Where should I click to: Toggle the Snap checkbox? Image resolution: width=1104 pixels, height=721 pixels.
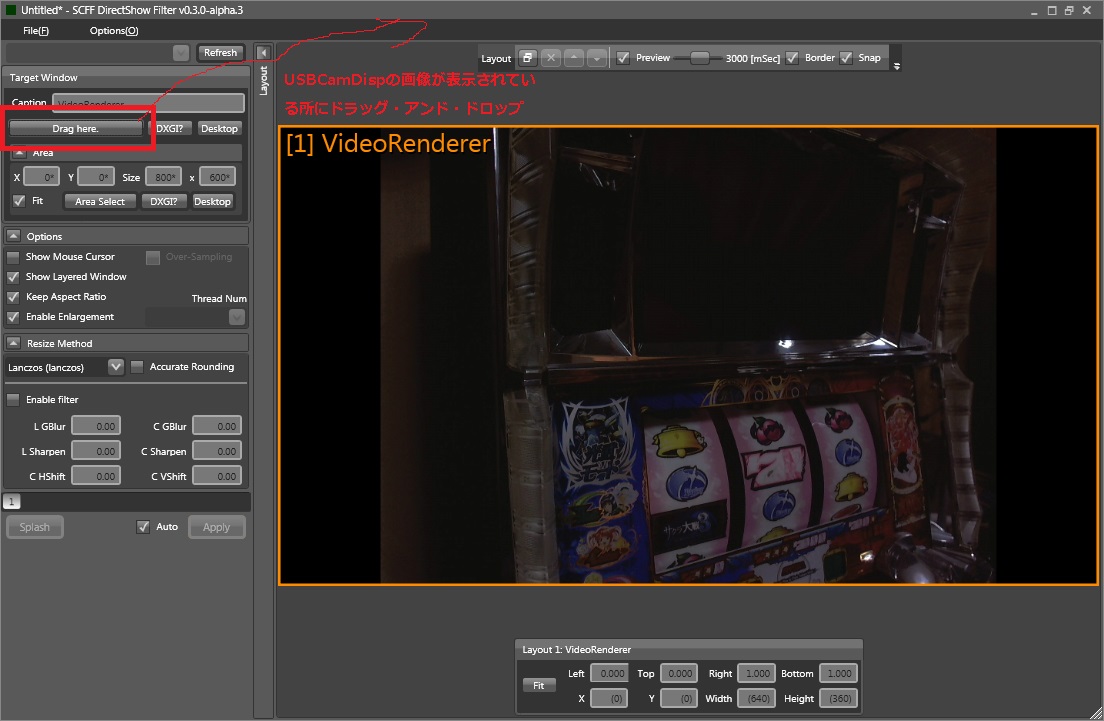point(846,58)
